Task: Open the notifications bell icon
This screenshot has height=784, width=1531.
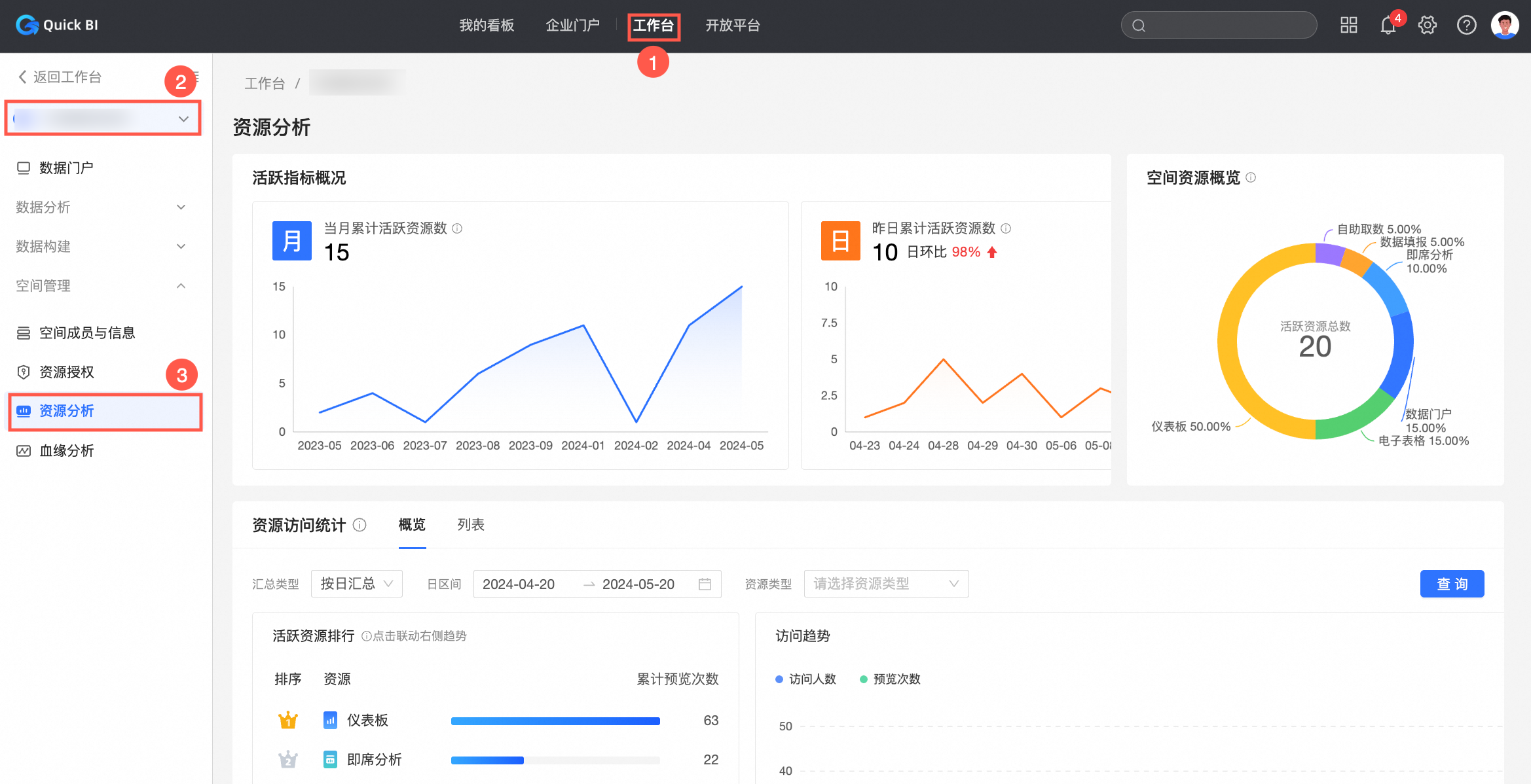Action: click(1388, 25)
